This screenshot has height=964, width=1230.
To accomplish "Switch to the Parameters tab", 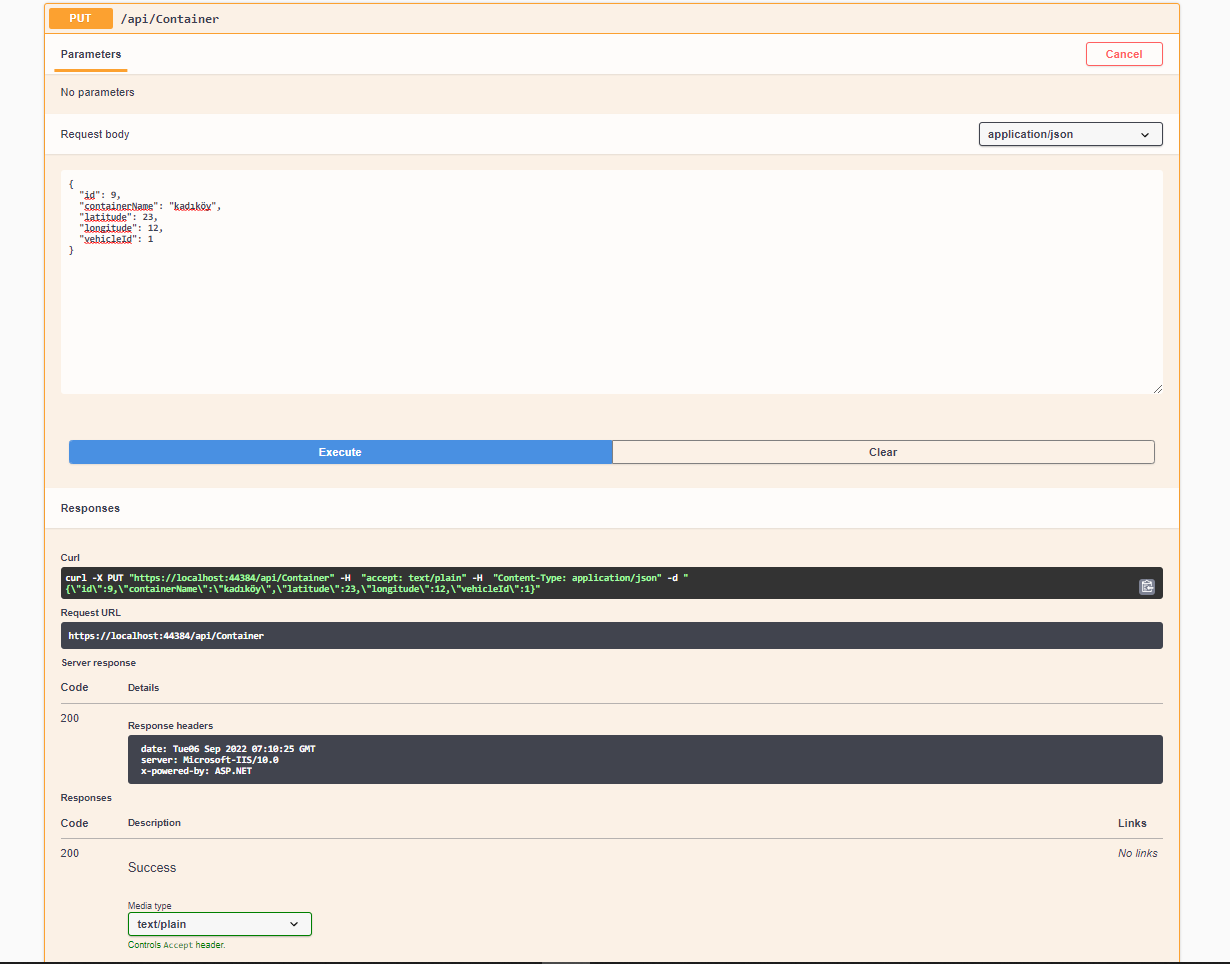I will (90, 55).
